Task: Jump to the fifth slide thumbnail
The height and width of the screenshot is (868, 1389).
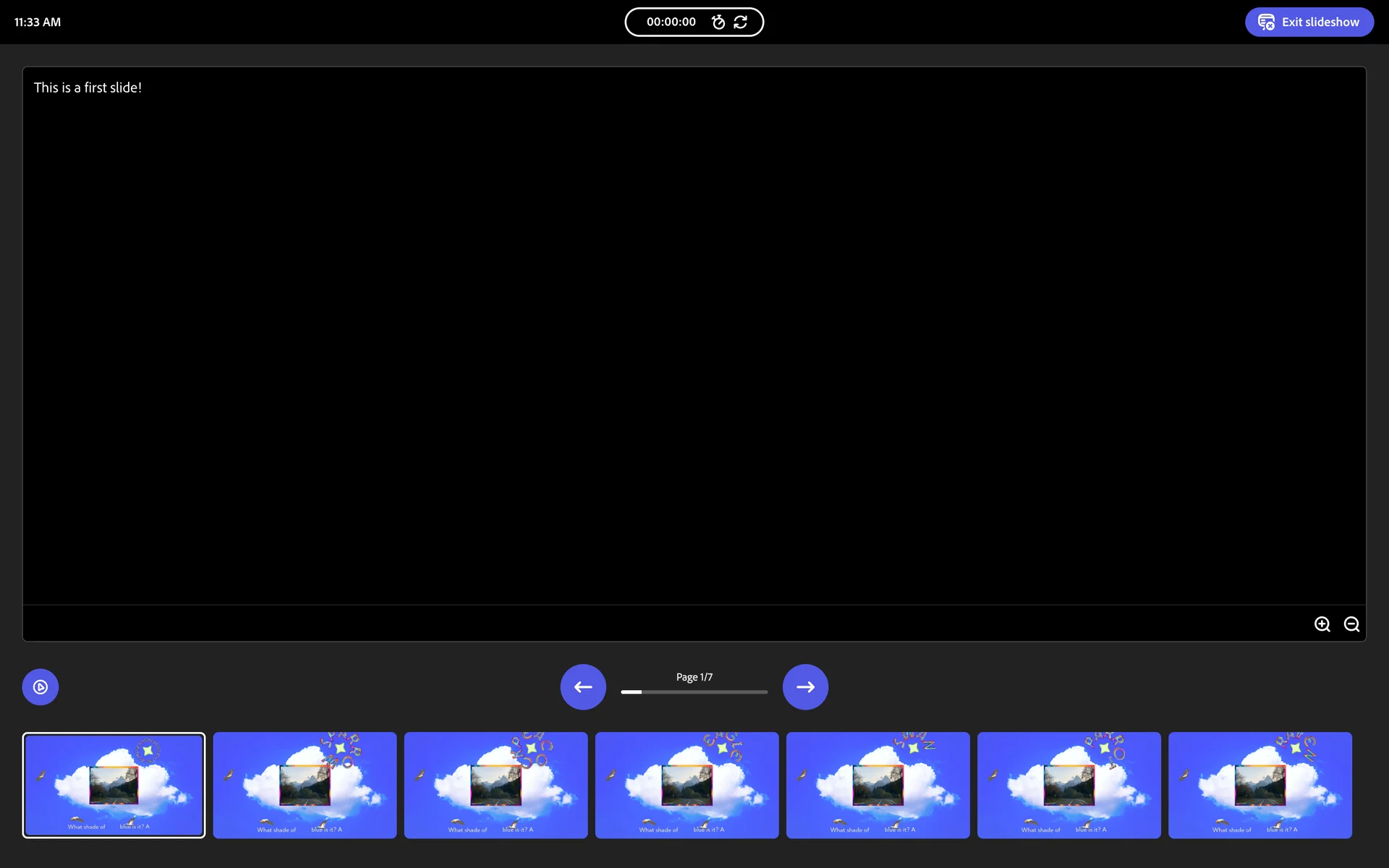Action: [x=878, y=786]
